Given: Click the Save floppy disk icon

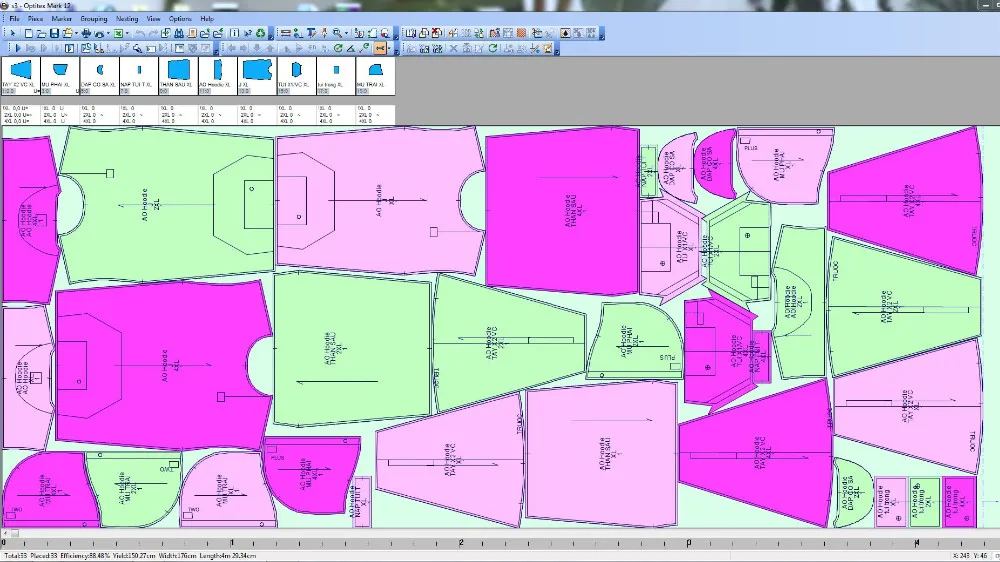Looking at the screenshot, I should click(x=54, y=34).
